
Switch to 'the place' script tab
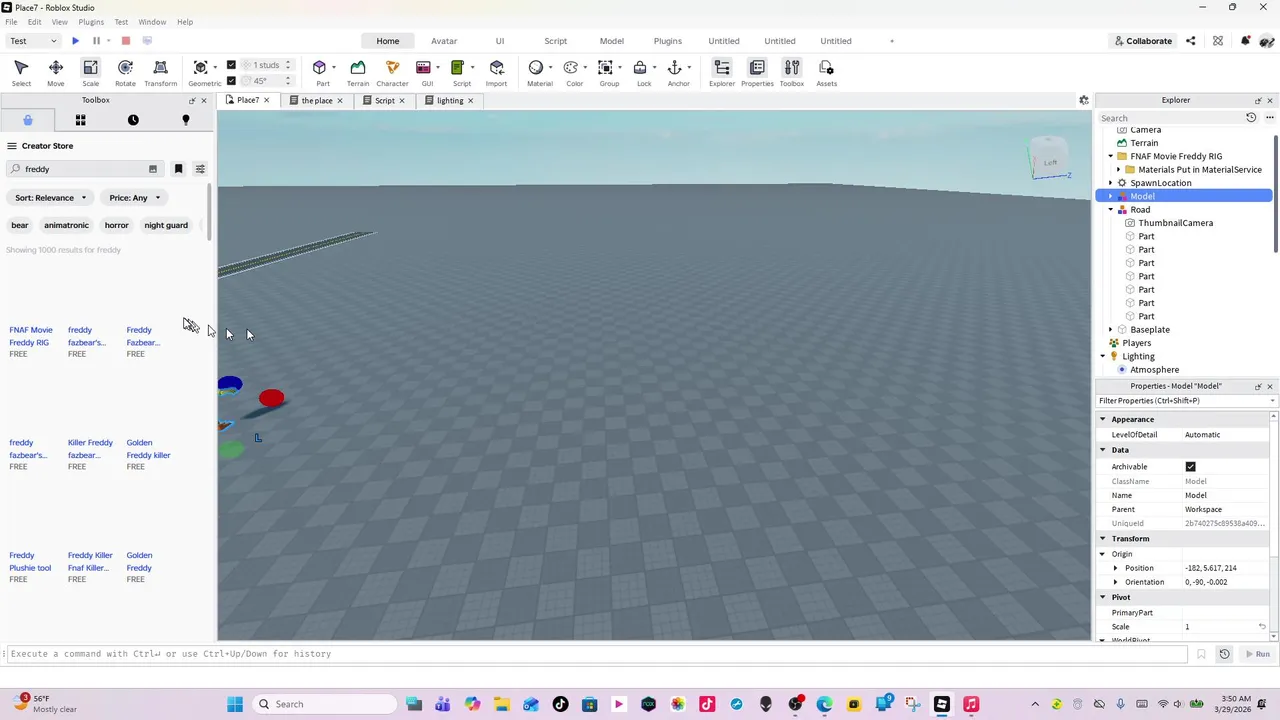(316, 100)
